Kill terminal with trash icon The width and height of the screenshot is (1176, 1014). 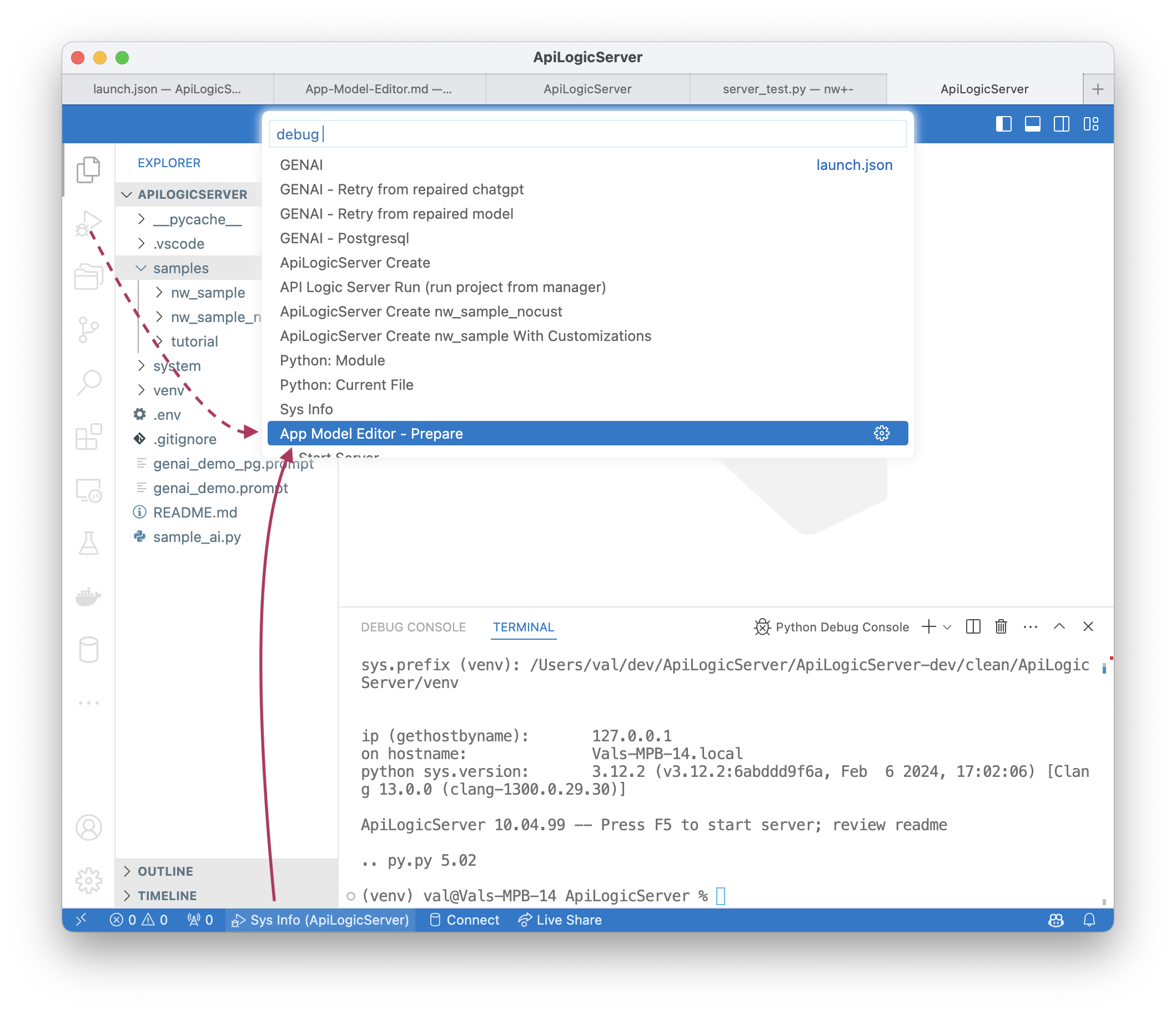coord(1001,627)
